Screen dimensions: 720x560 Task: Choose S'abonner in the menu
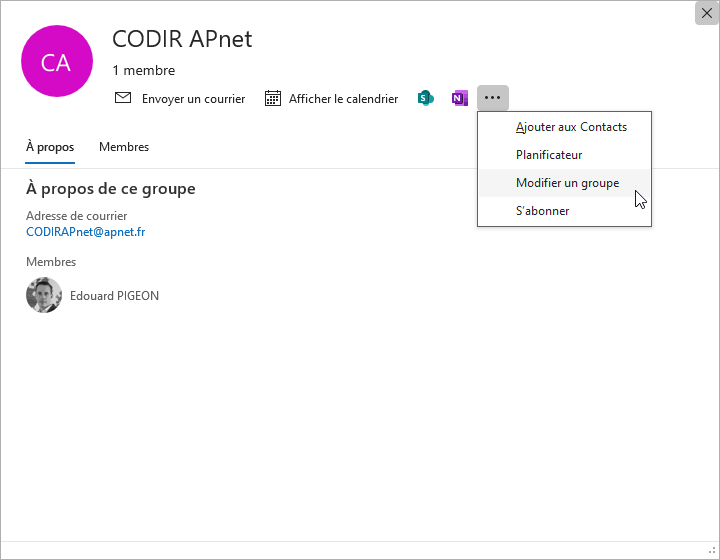(564, 211)
